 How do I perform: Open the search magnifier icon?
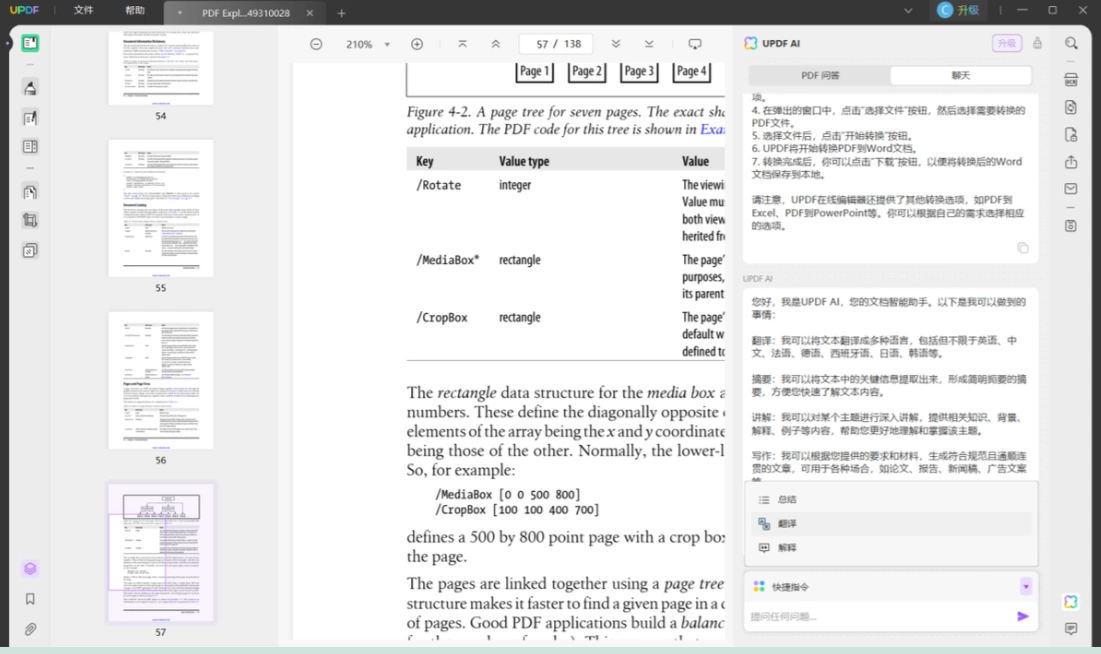click(1071, 44)
